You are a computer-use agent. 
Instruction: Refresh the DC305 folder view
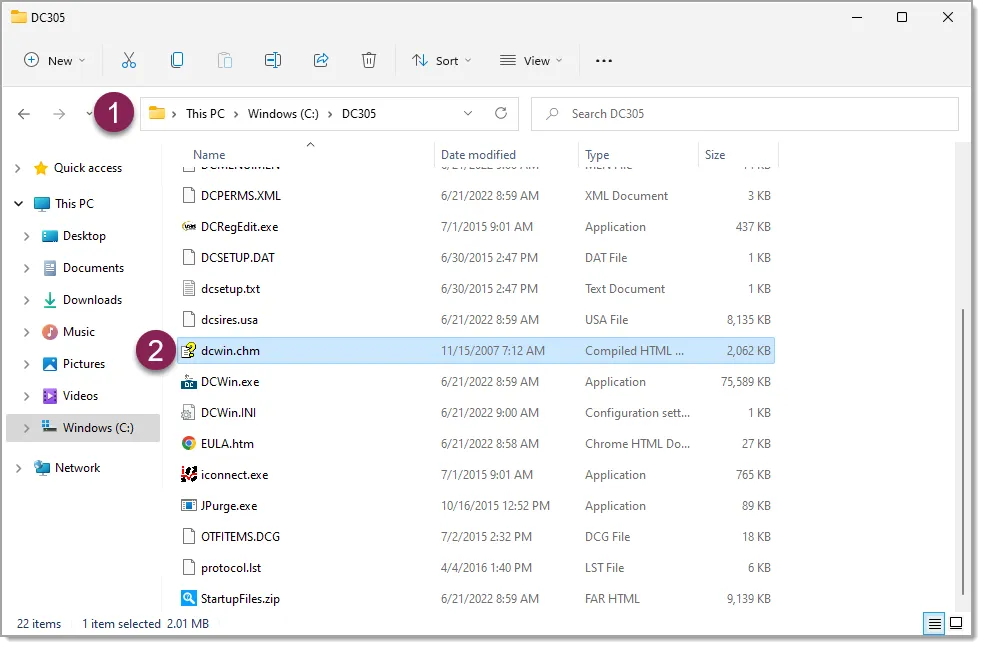501,113
